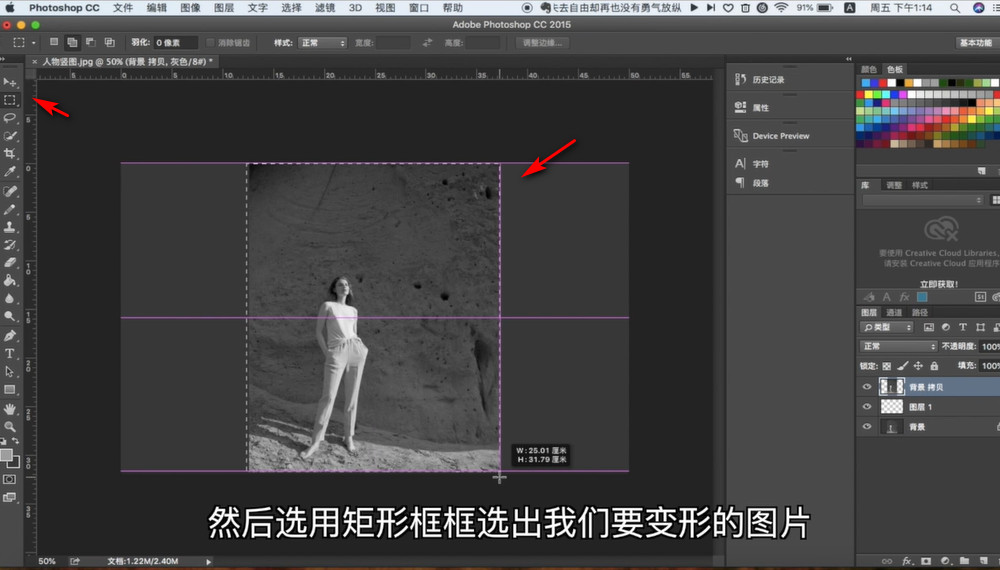Open the layer filter 类型 dropdown
Screen dimensions: 1000x570
point(886,327)
